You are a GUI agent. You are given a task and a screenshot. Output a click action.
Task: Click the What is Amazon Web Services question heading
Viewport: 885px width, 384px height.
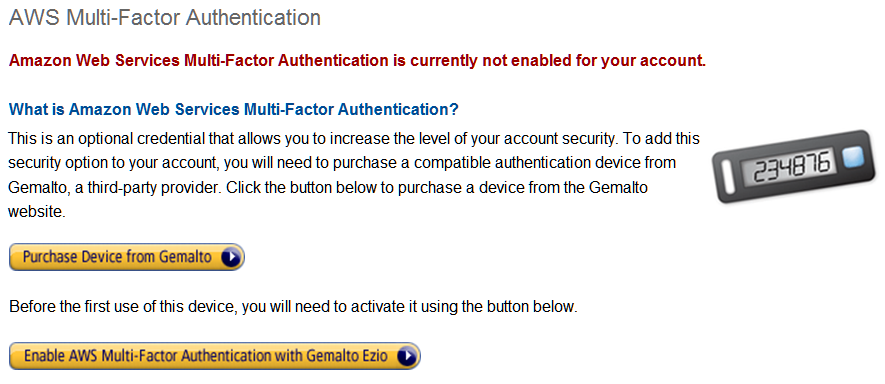click(234, 109)
